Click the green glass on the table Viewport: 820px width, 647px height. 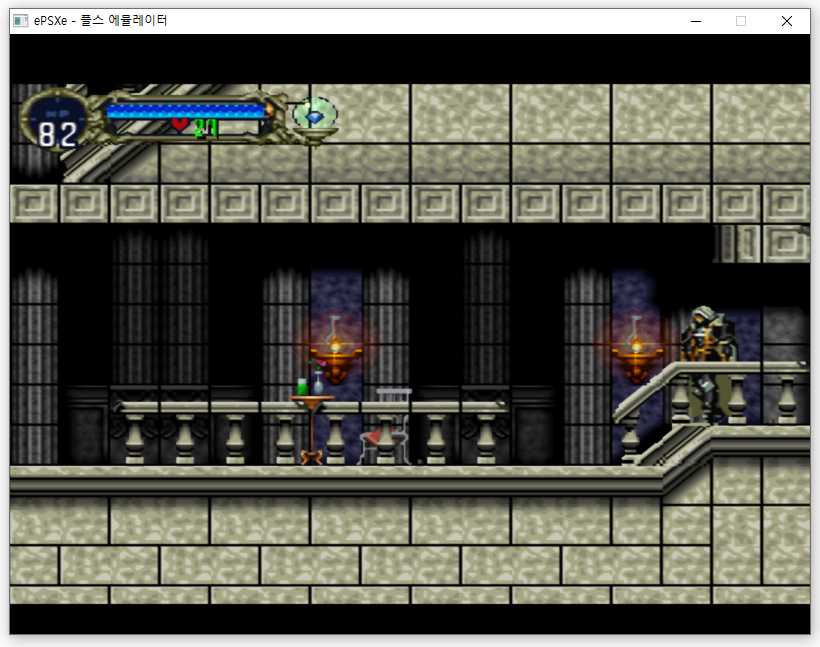tap(302, 387)
